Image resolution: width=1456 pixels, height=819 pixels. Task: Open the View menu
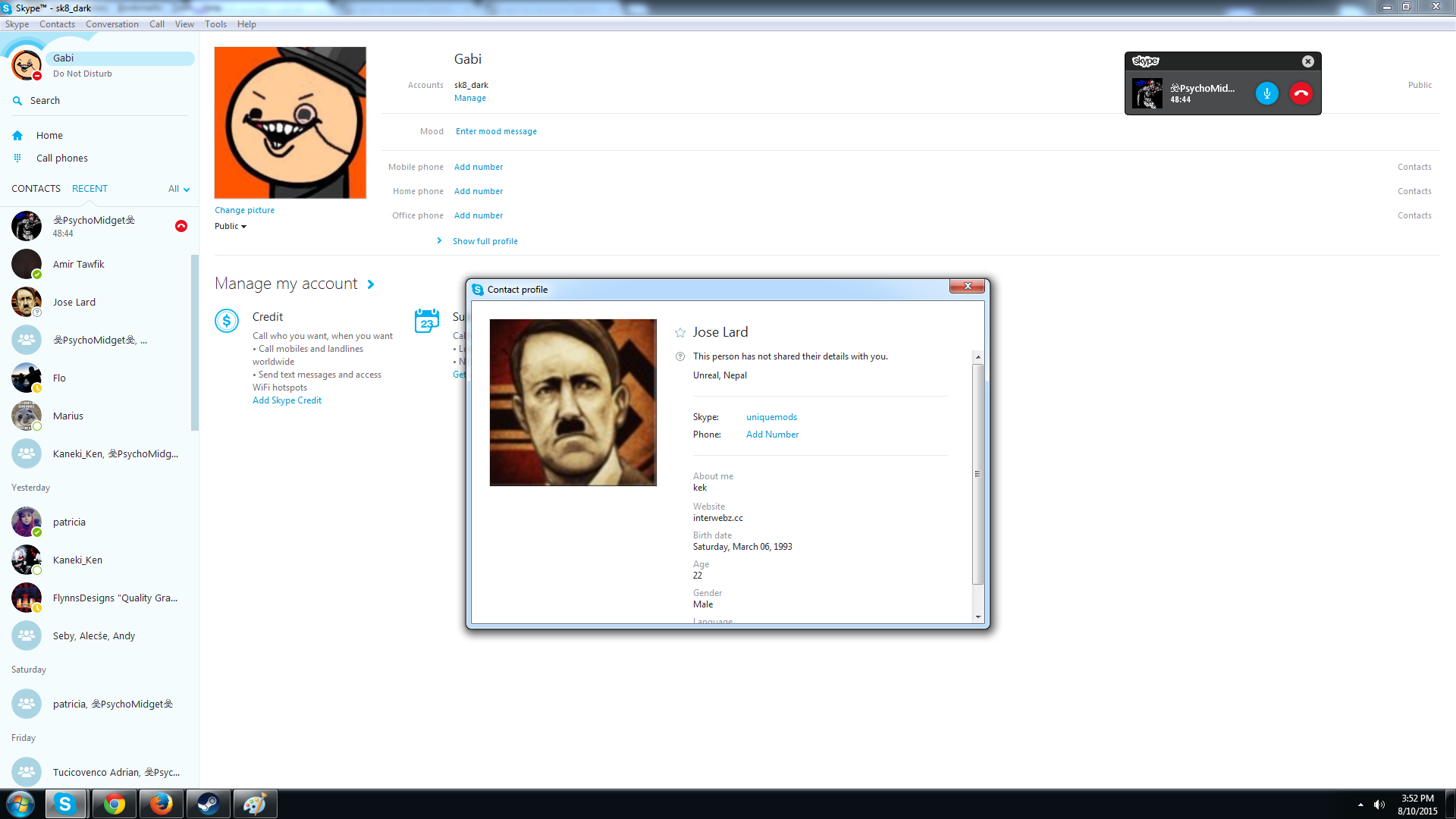[x=184, y=24]
